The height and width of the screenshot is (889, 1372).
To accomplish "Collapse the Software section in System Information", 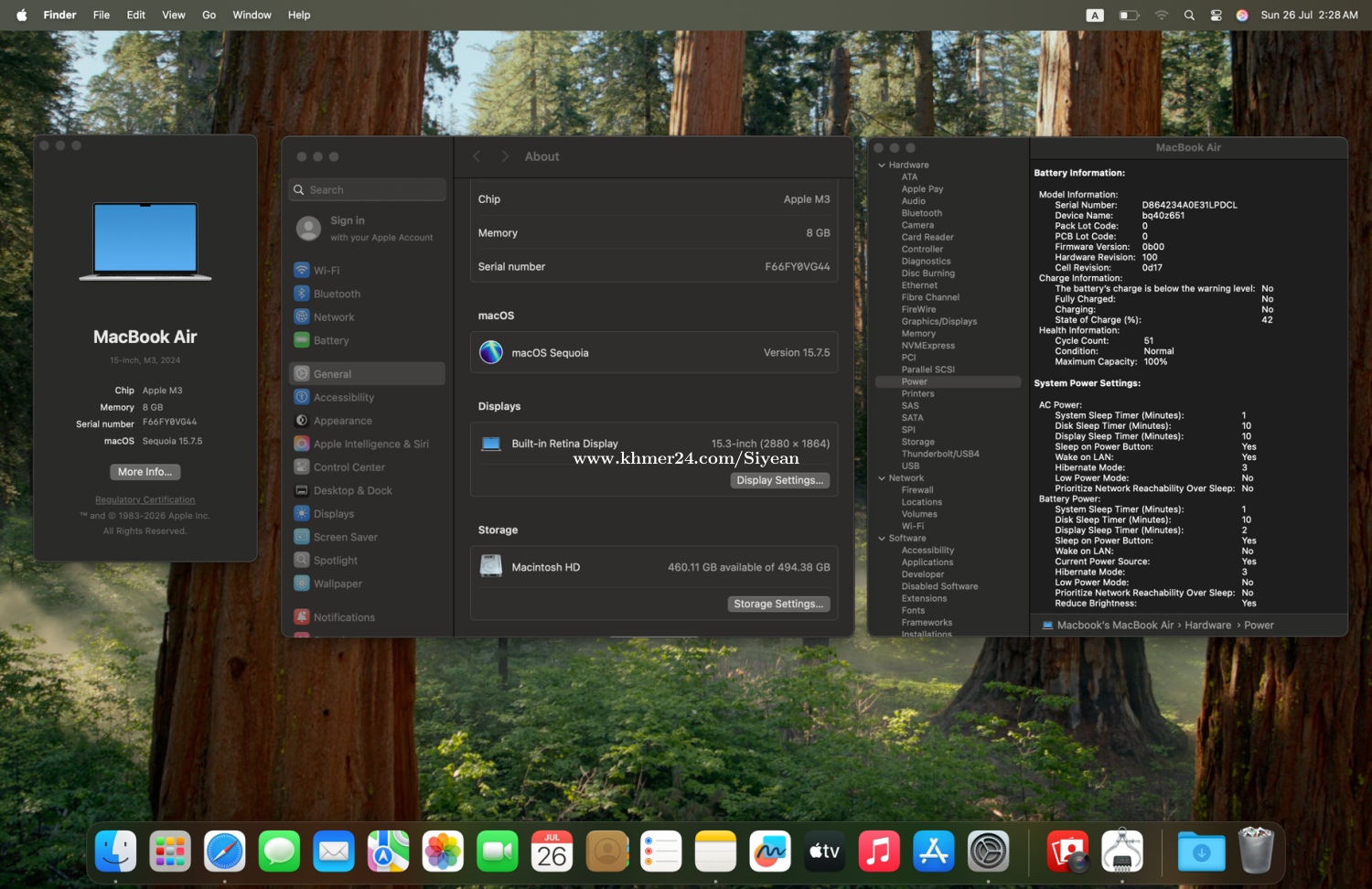I will coord(882,539).
